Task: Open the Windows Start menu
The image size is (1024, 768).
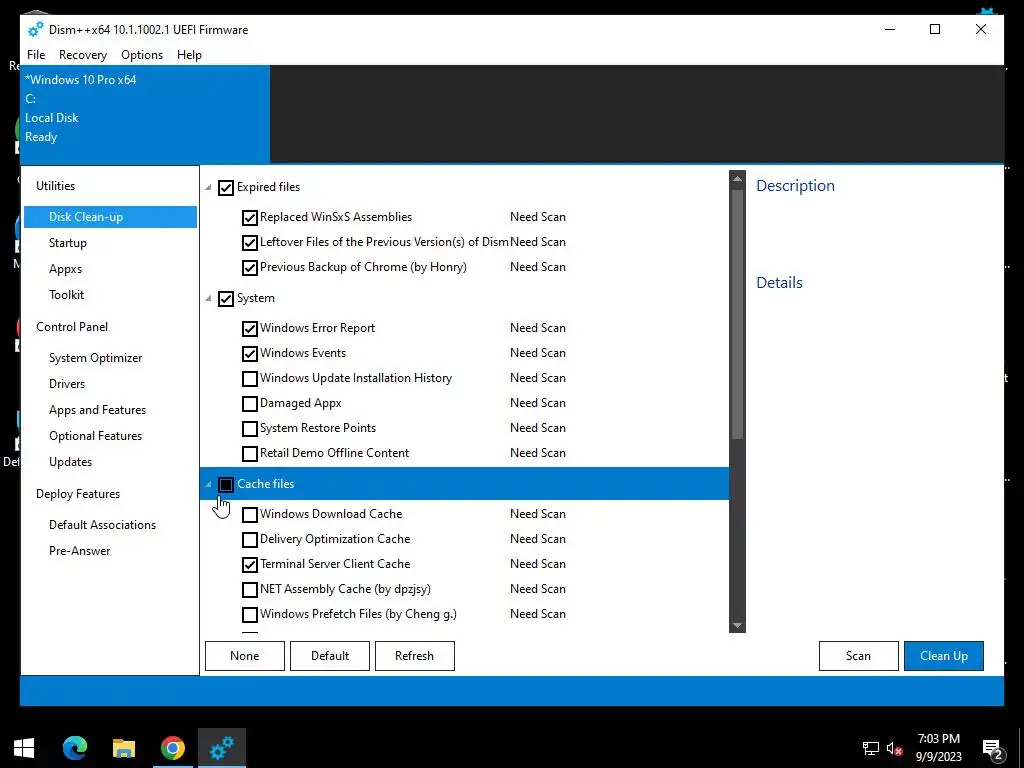Action: click(24, 748)
